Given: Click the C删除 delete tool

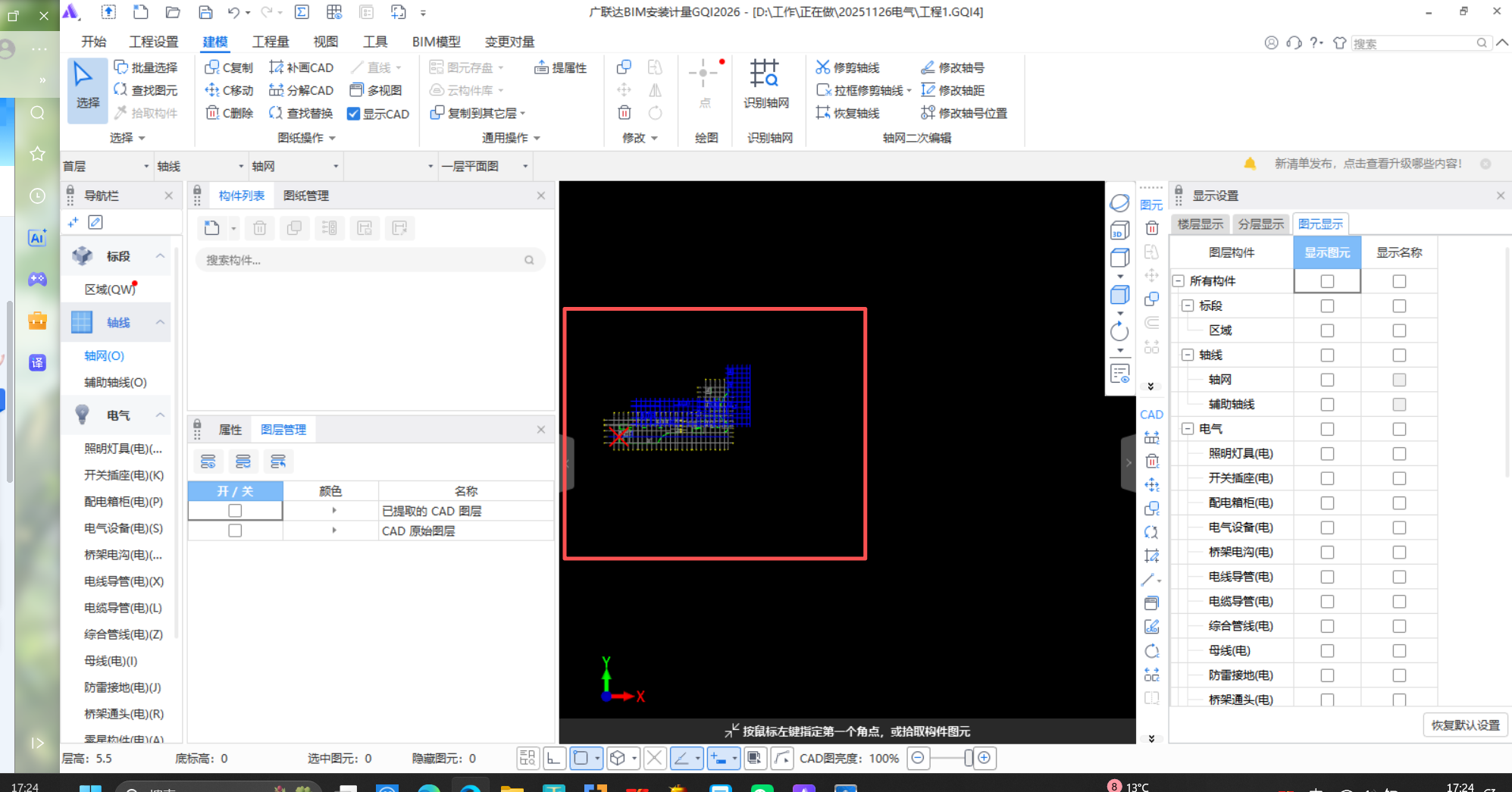Looking at the screenshot, I should [229, 113].
